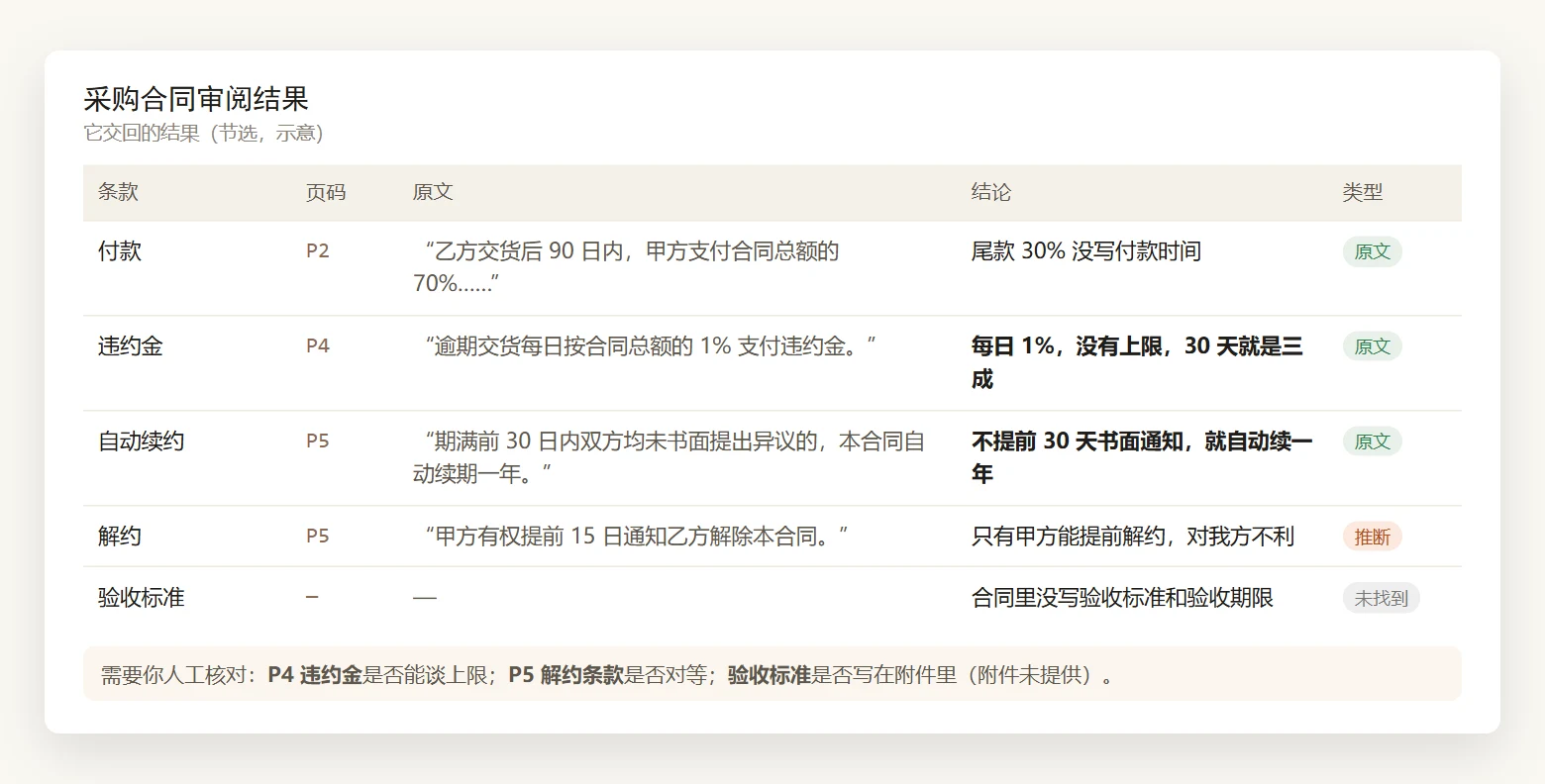1545x784 pixels.
Task: Click conclusion 尾款 30% 没写付款时间
Action: pyautogui.click(x=1085, y=251)
